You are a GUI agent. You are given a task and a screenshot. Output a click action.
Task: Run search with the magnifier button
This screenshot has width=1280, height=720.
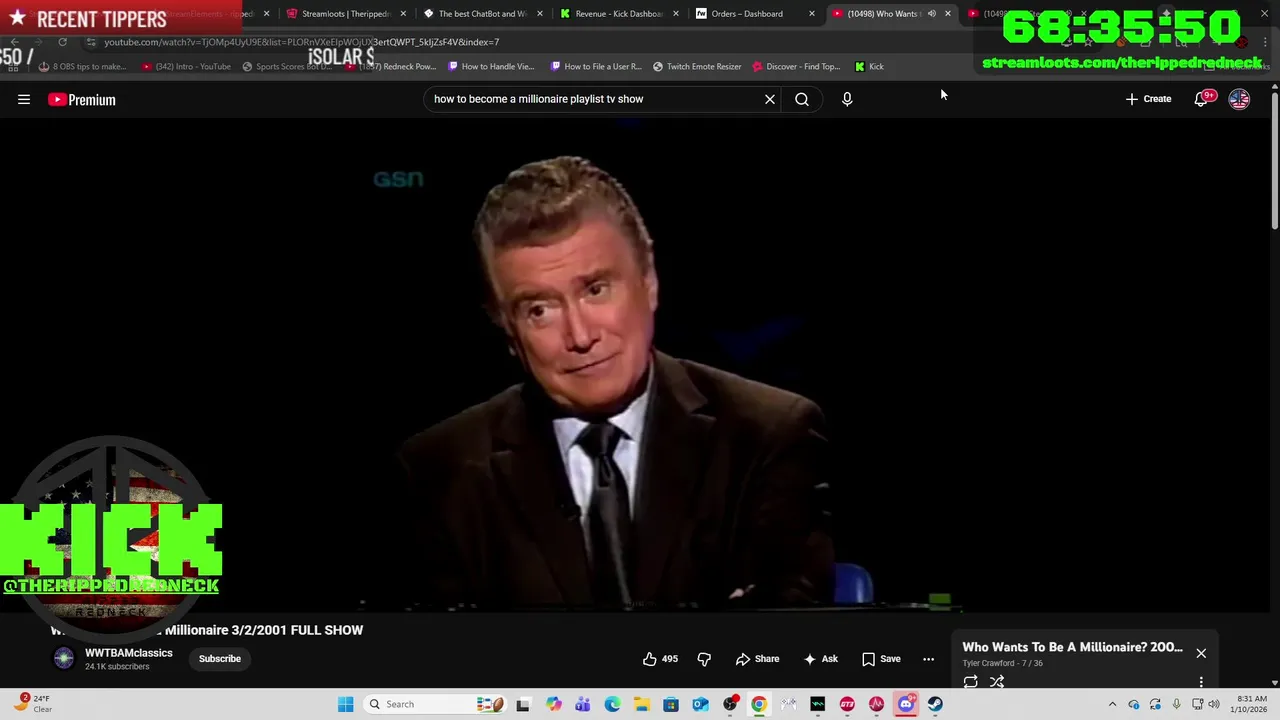point(802,99)
